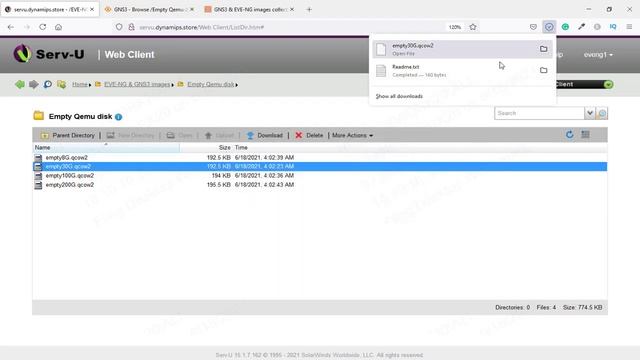Open folder containing Readme.txt download
Screen dimensions: 640x360
tap(543, 70)
